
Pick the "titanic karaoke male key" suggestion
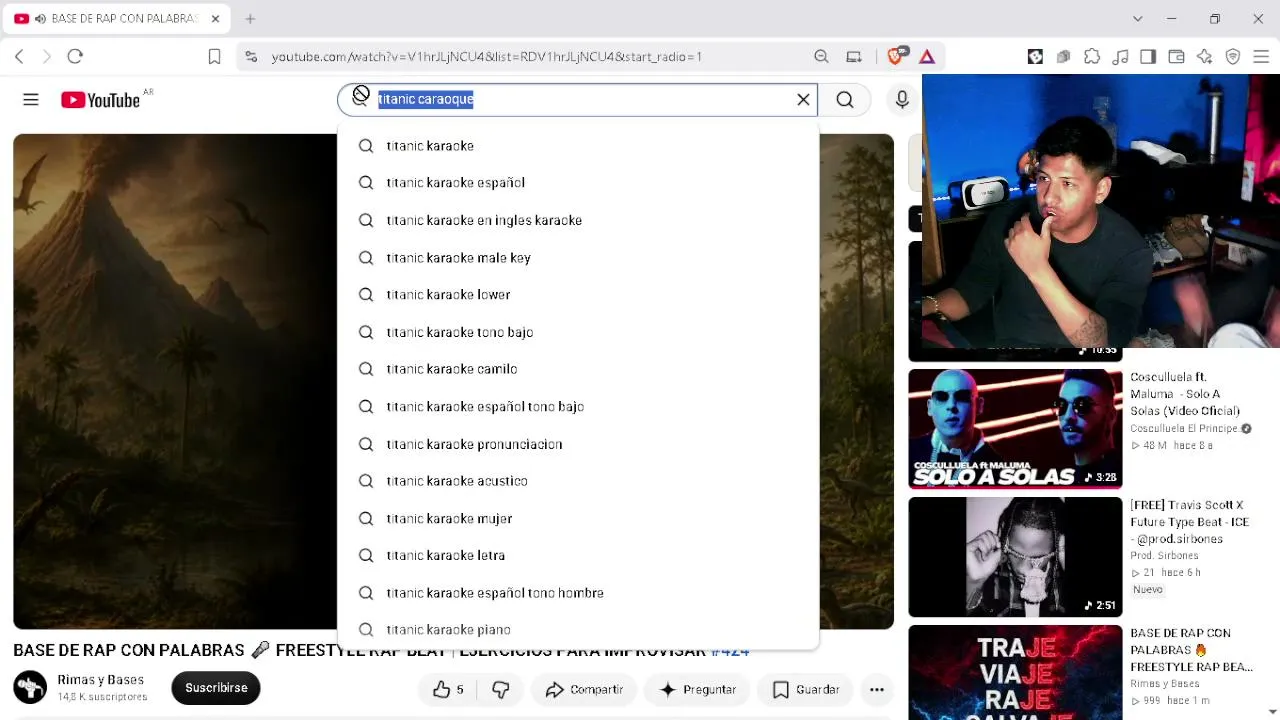(x=578, y=258)
